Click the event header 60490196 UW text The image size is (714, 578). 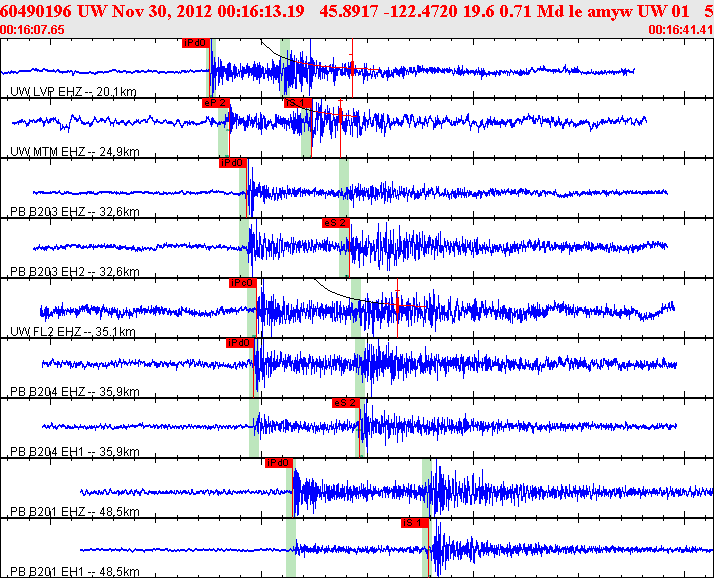point(54,11)
